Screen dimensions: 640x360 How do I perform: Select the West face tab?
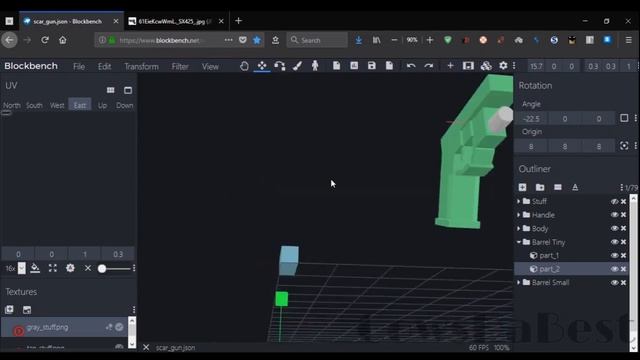57,105
